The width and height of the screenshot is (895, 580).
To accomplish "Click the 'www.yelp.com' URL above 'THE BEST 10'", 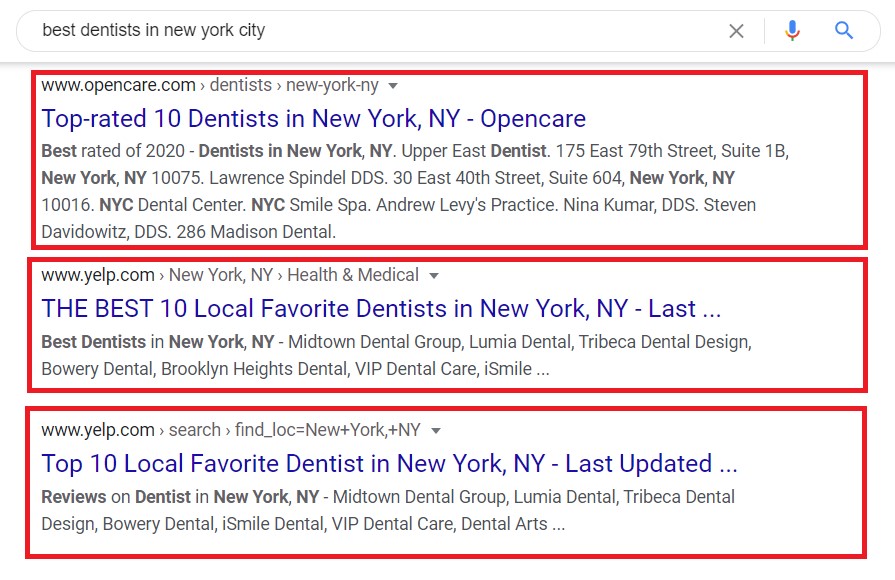I will pyautogui.click(x=98, y=275).
